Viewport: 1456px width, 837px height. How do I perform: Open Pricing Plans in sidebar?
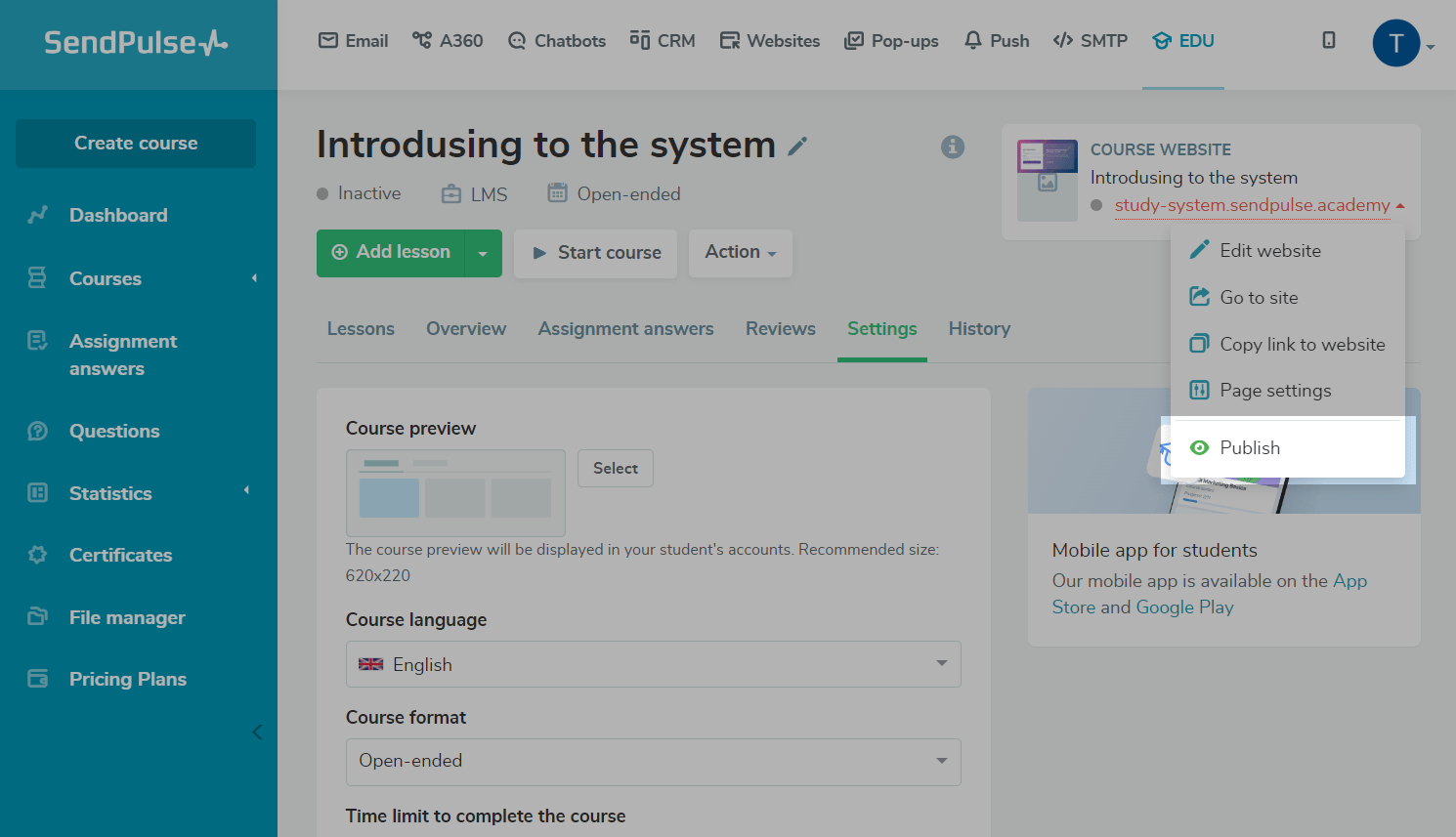(x=127, y=679)
